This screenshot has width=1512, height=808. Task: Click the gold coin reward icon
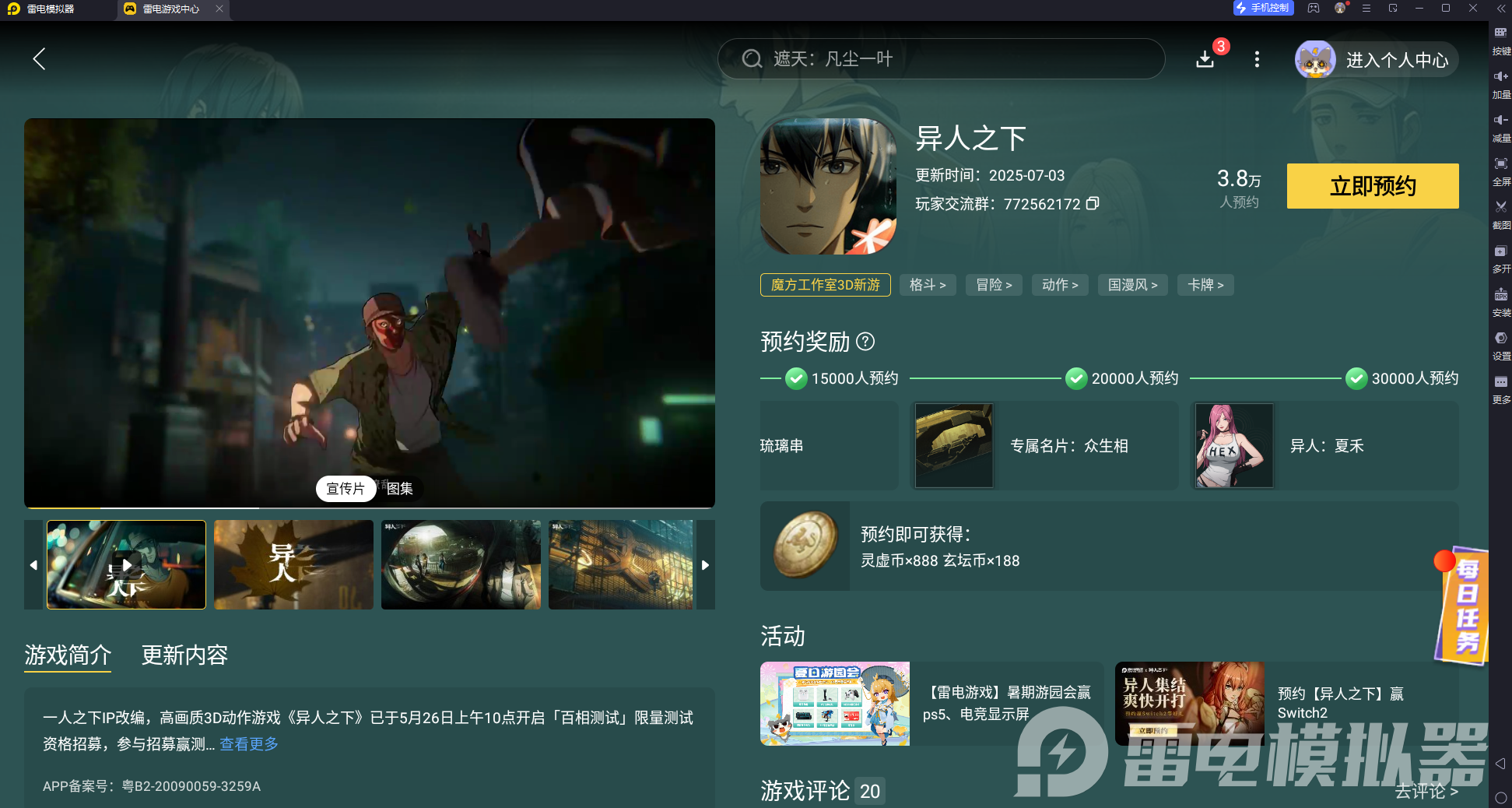tap(805, 545)
